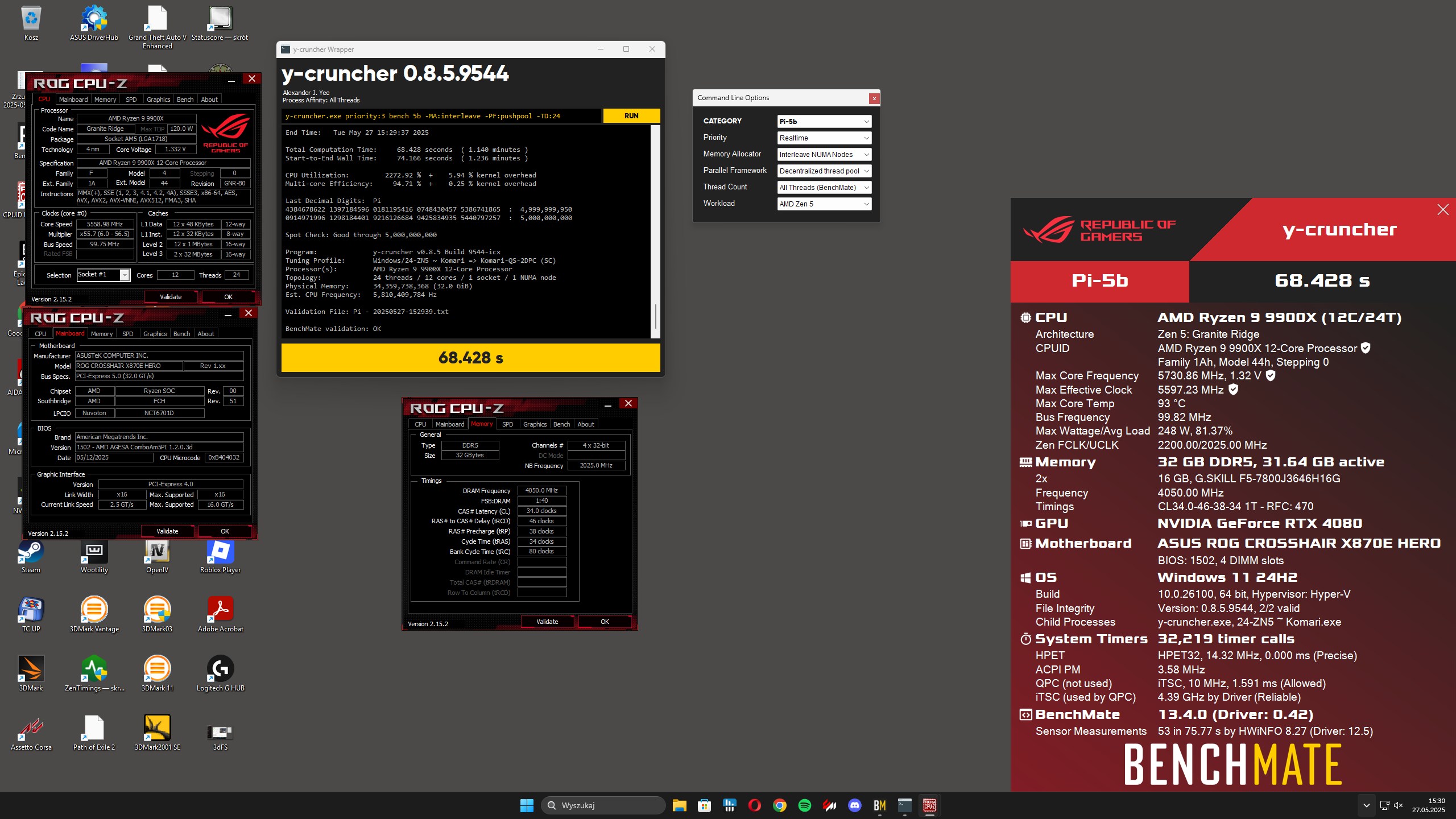Open About tab in Memory CPU-Z window

coord(586,424)
